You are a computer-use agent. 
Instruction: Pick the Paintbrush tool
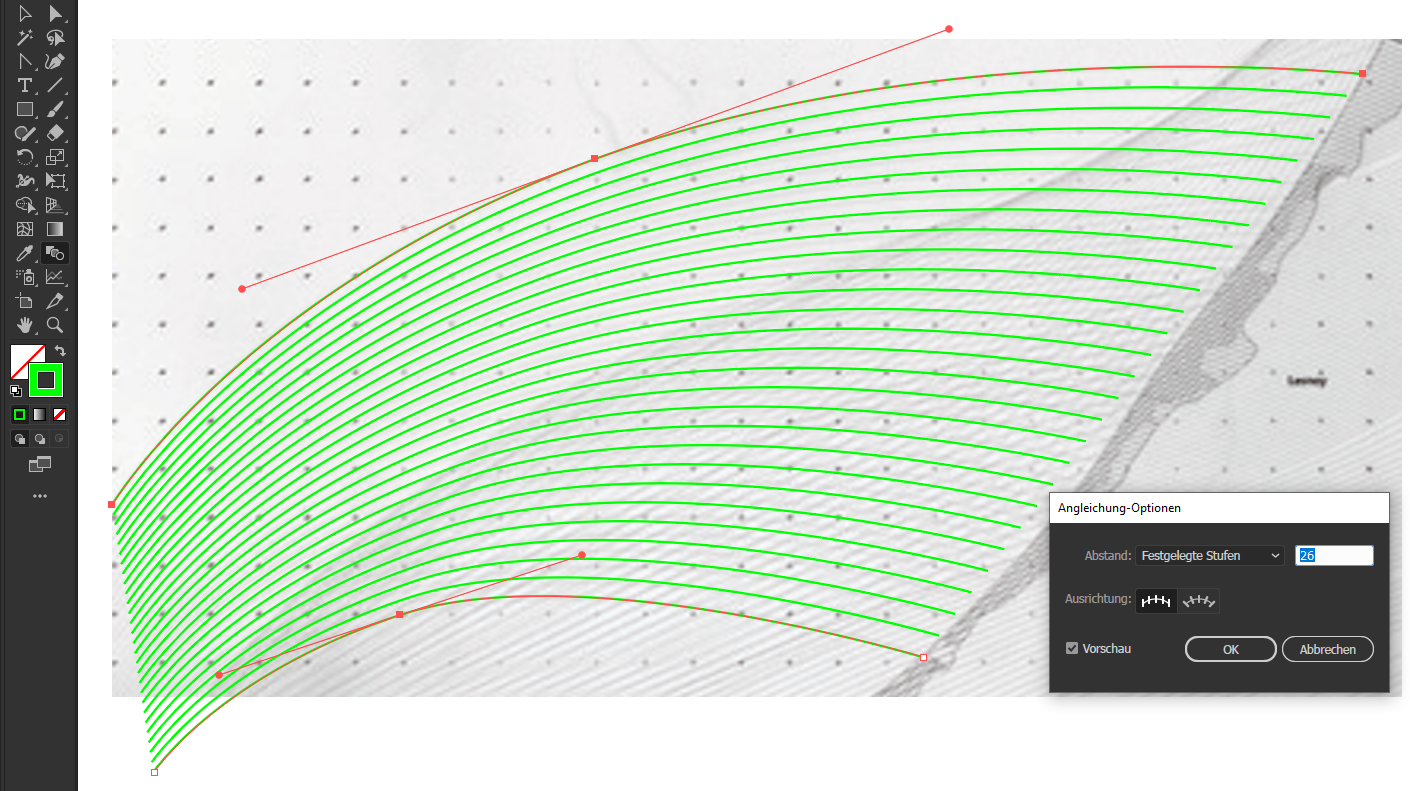tap(56, 110)
